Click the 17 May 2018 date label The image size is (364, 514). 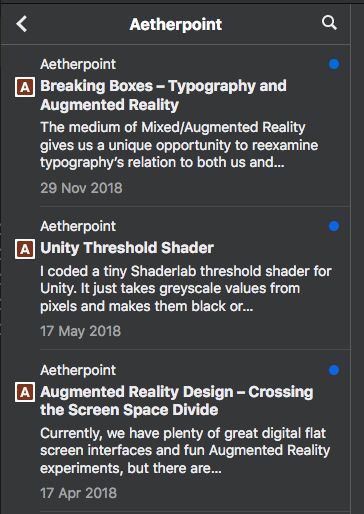tap(81, 331)
